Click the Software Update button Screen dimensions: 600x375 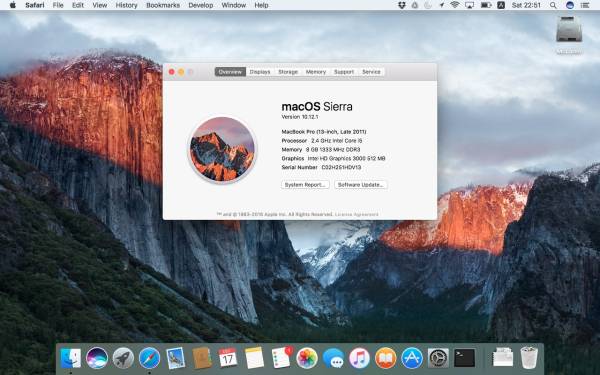point(360,185)
